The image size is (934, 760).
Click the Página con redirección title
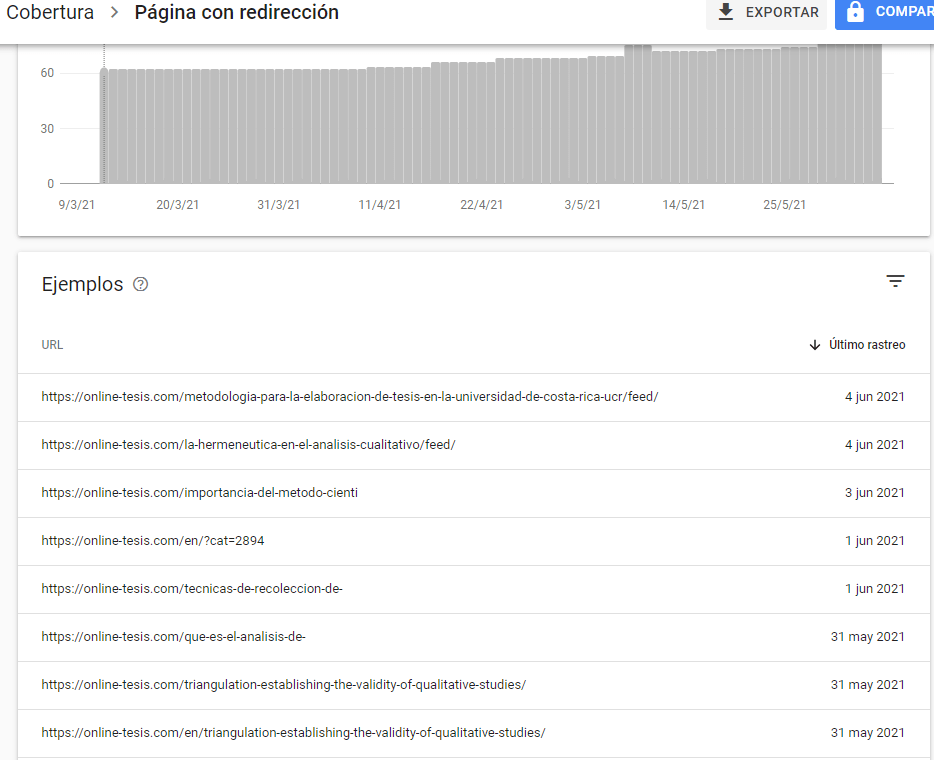(x=236, y=12)
